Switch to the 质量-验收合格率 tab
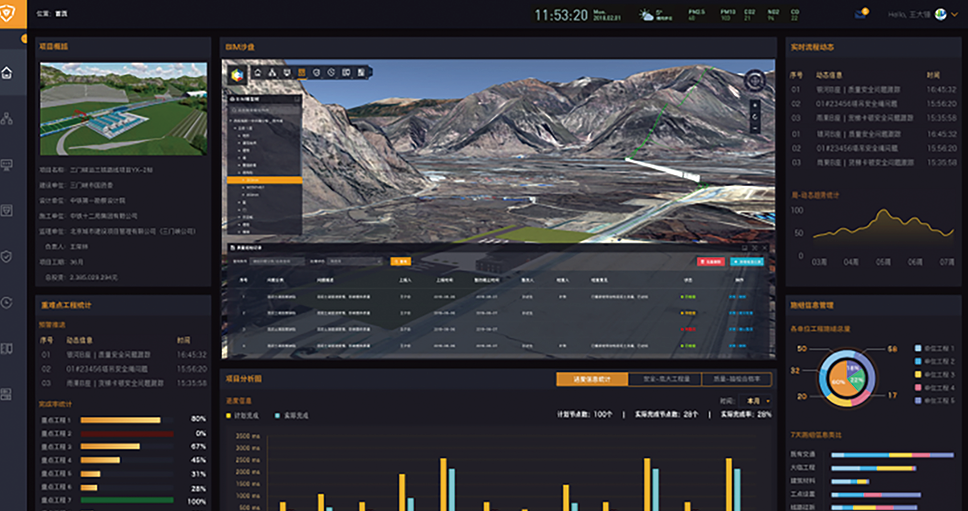 click(736, 380)
